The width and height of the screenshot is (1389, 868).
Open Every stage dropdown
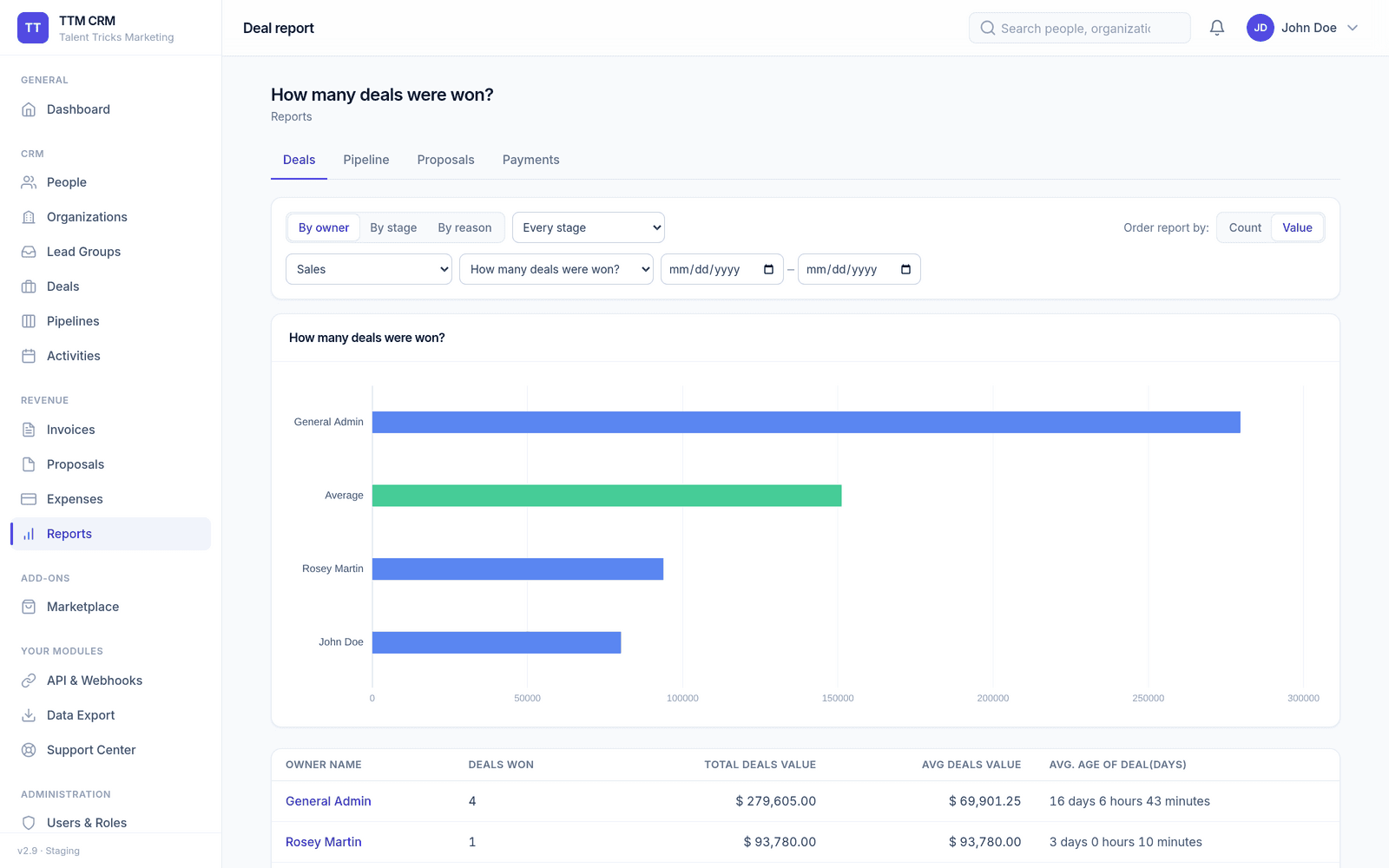click(589, 227)
